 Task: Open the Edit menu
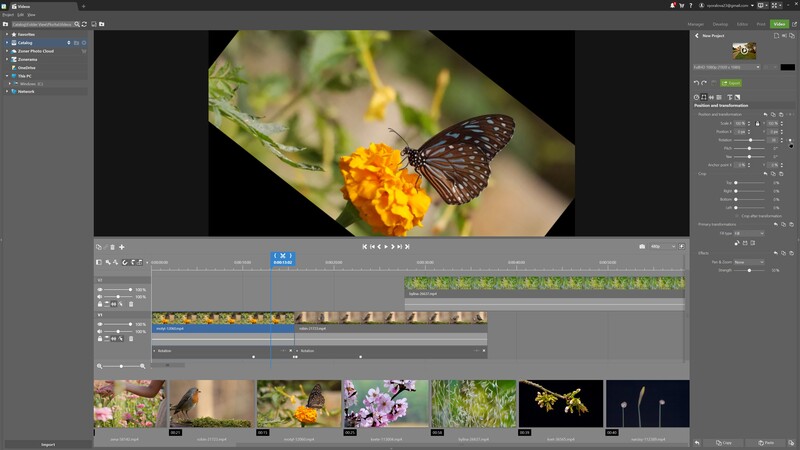pyautogui.click(x=20, y=15)
